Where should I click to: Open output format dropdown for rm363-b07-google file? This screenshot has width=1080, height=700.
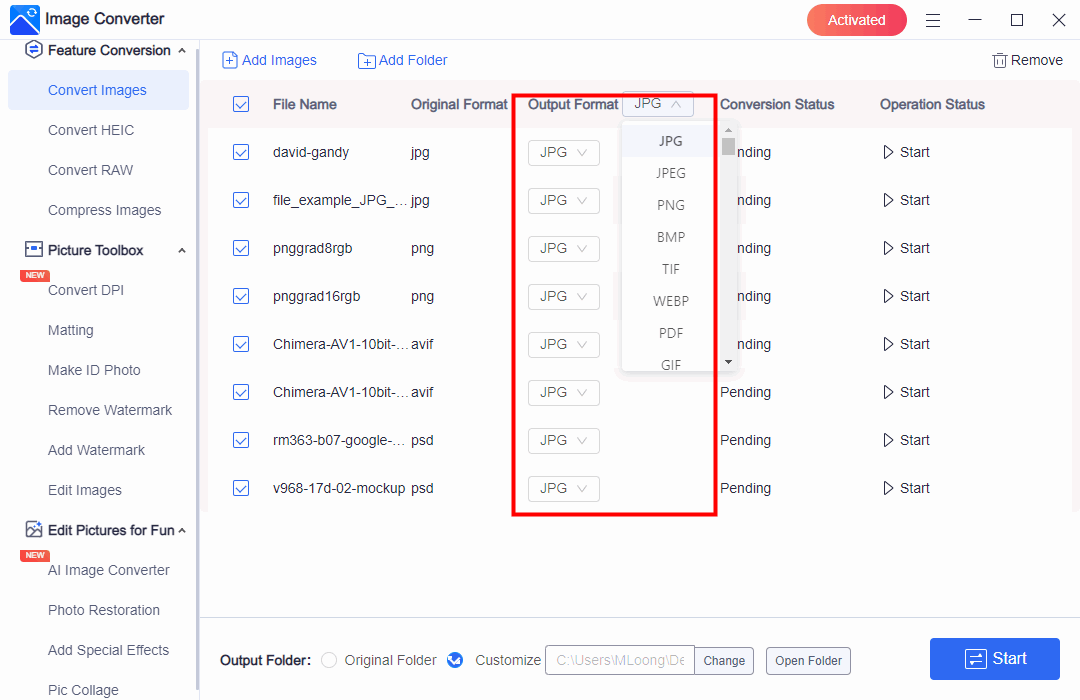tap(564, 440)
